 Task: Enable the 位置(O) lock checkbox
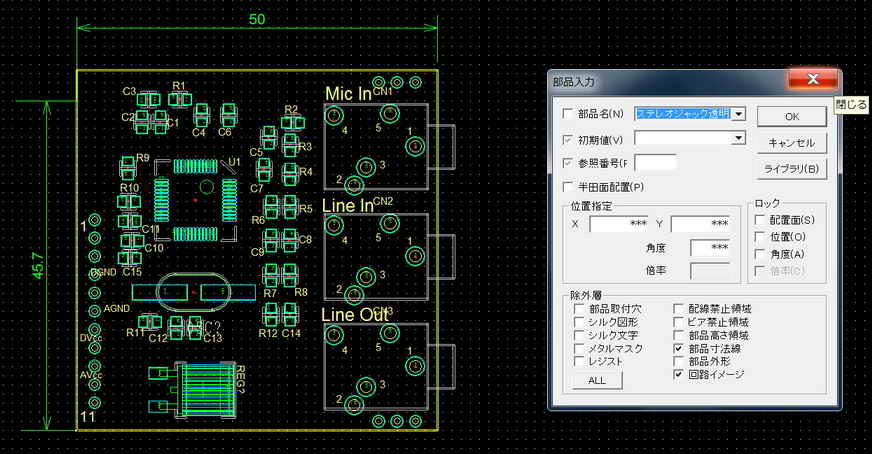tap(760, 237)
